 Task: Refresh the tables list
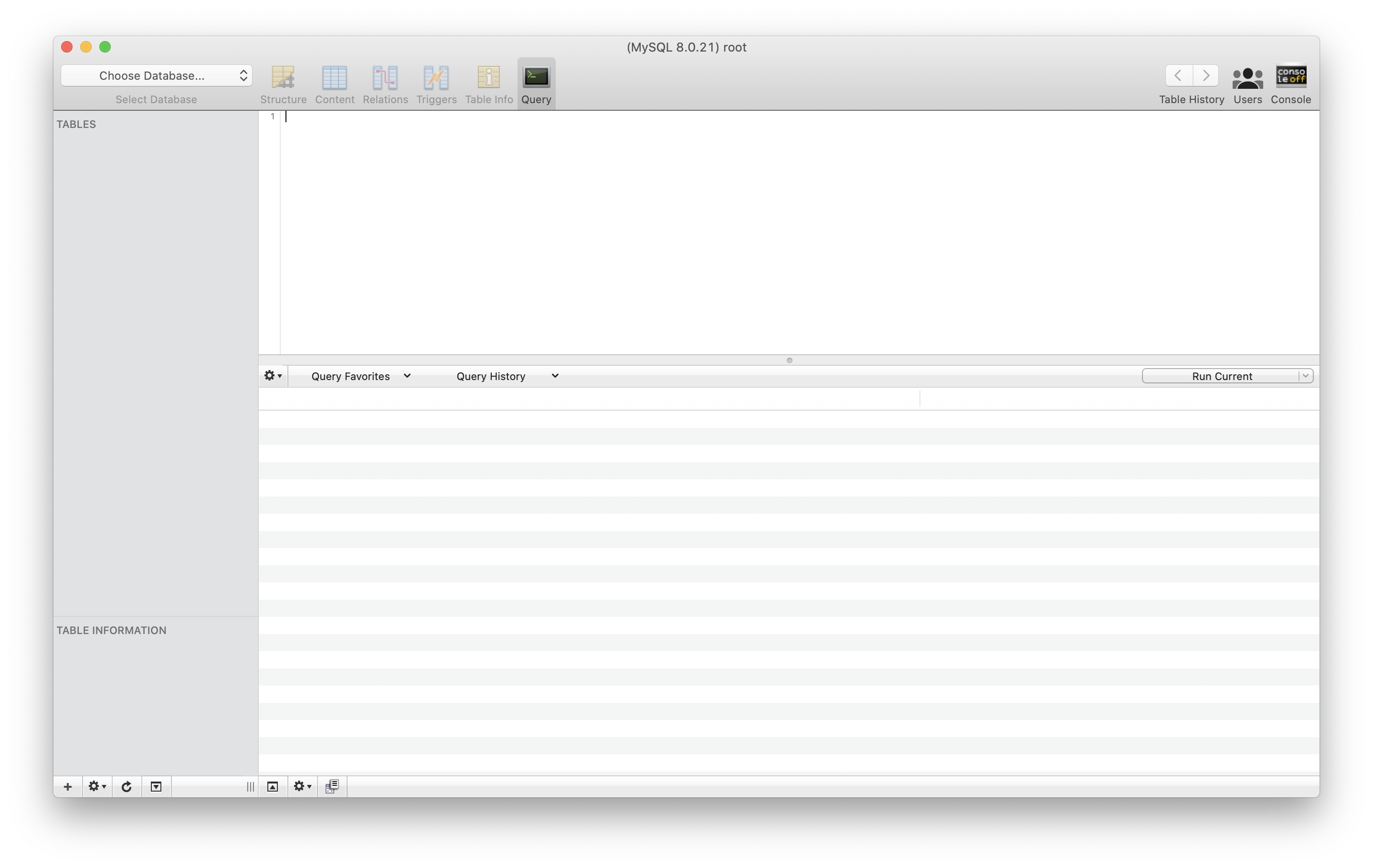pyautogui.click(x=127, y=786)
